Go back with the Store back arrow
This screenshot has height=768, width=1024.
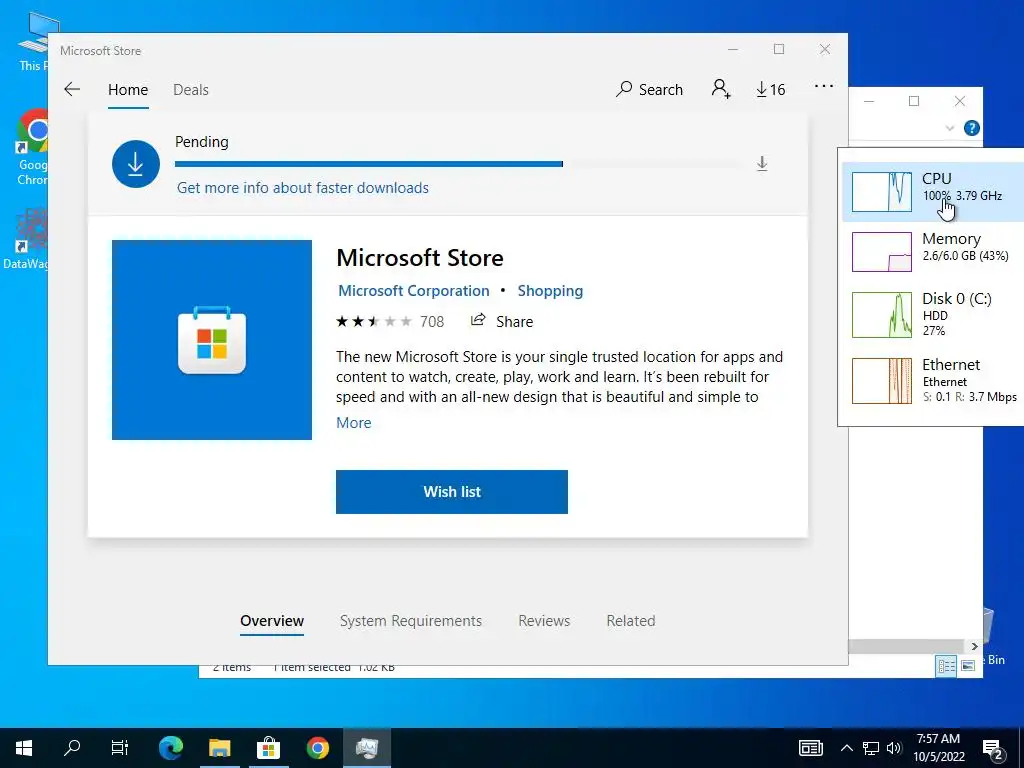pos(72,89)
